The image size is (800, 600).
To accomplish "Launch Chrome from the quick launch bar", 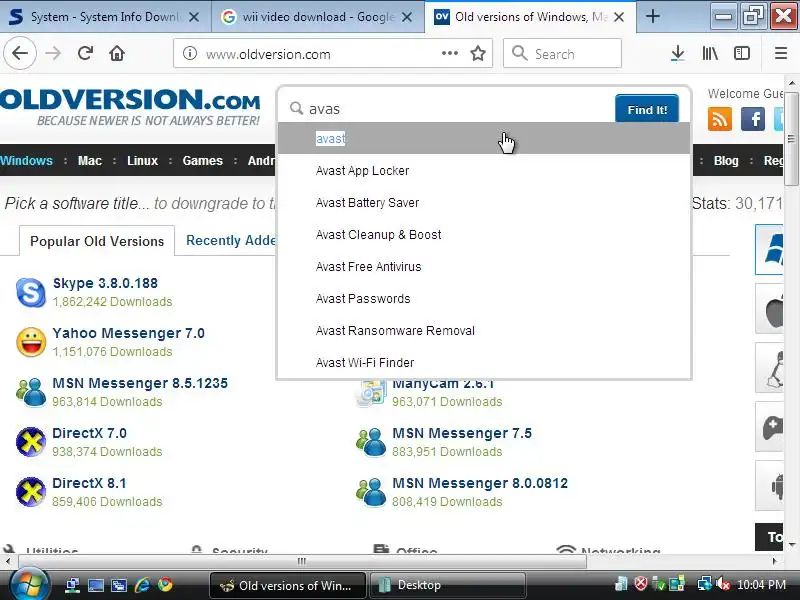I will point(165,585).
